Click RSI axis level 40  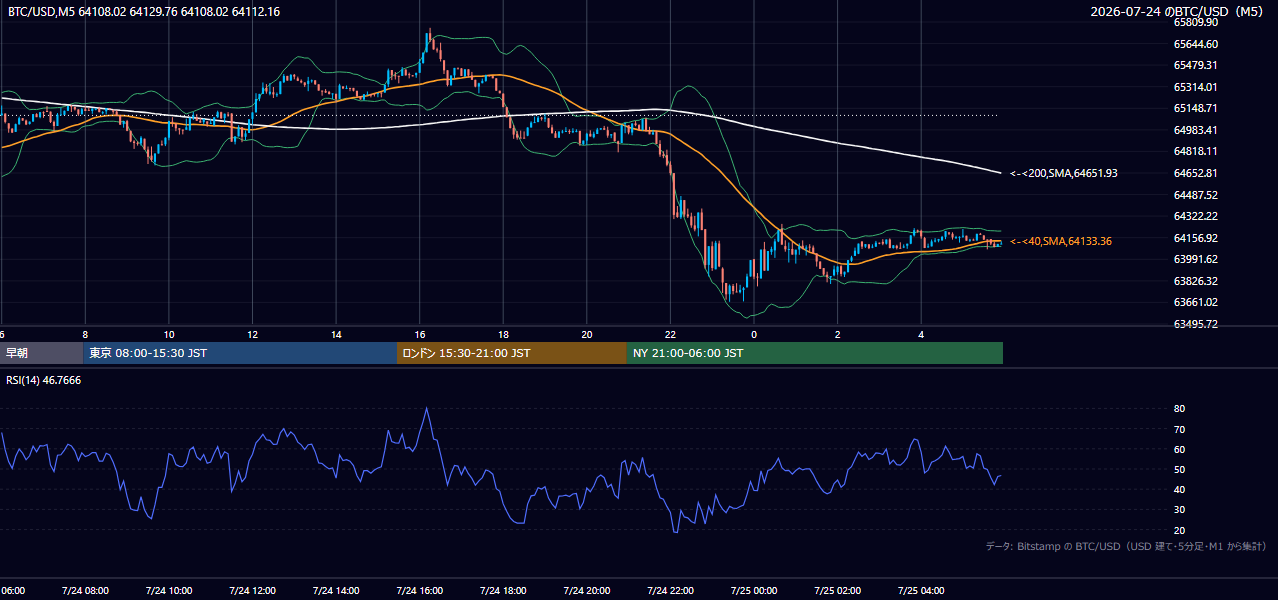coord(1179,489)
